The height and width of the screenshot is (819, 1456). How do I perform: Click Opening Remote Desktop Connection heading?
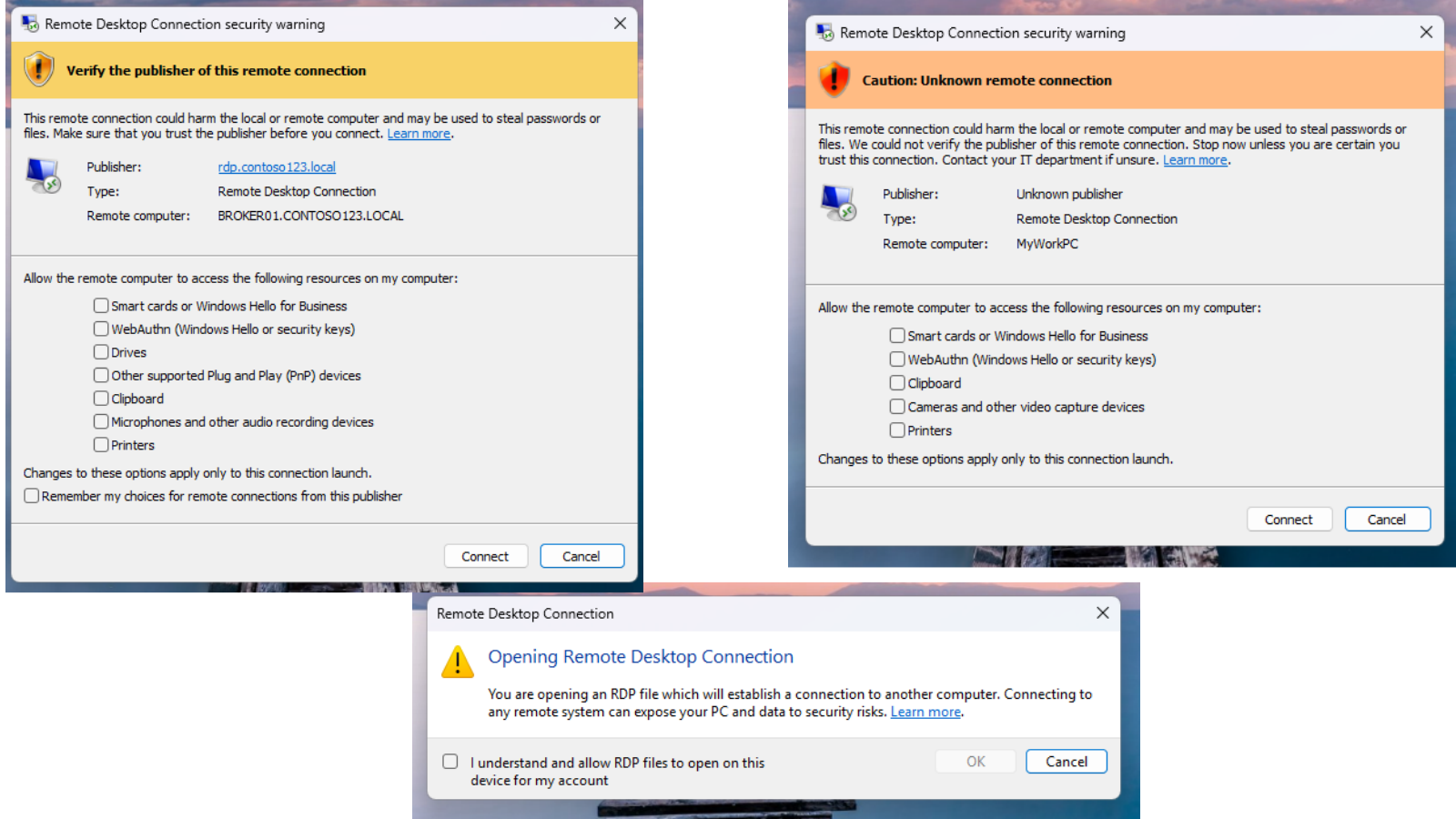[x=641, y=656]
